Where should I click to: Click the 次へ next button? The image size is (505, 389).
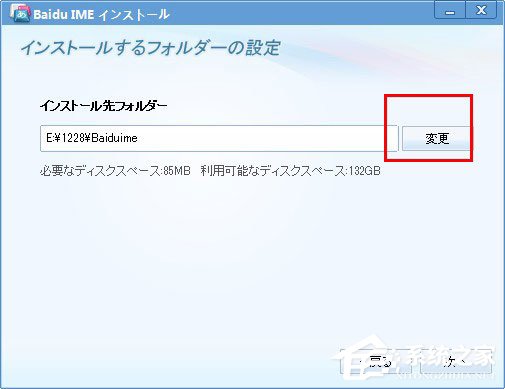456,361
